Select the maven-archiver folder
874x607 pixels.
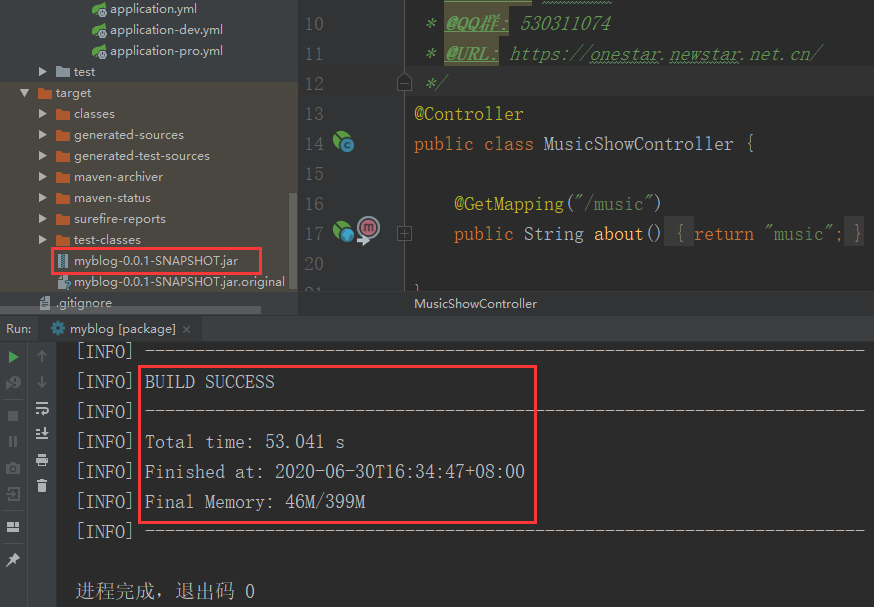pos(118,177)
